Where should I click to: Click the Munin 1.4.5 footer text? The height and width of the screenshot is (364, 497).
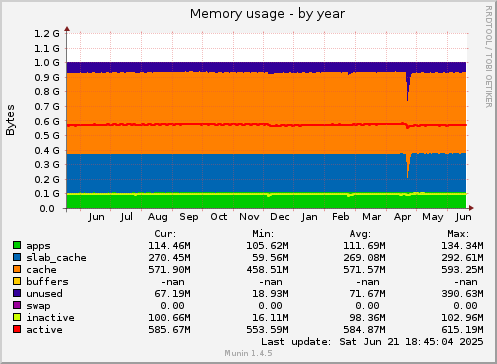pos(248,353)
